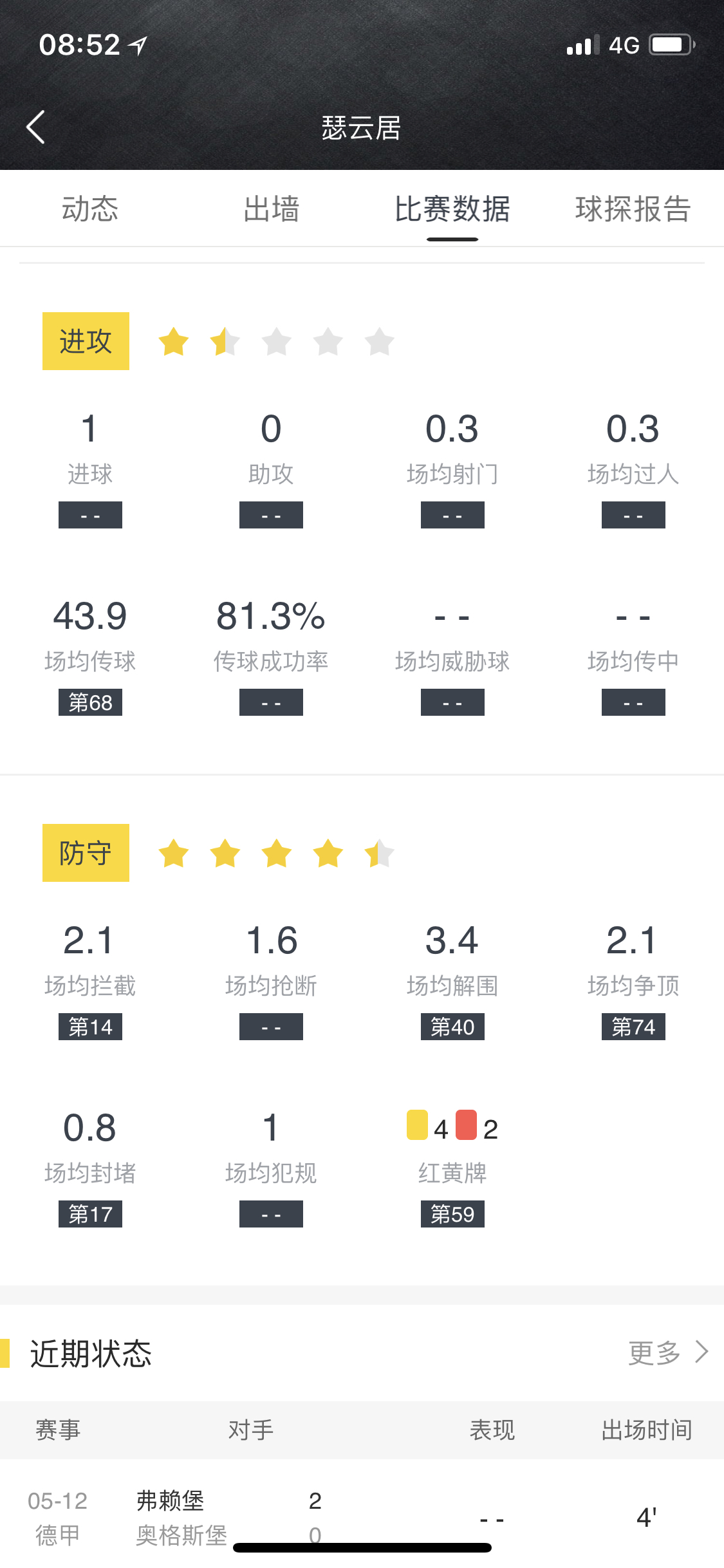The height and width of the screenshot is (1568, 724).
Task: Tap the location arrow beside the time
Action: tap(138, 45)
